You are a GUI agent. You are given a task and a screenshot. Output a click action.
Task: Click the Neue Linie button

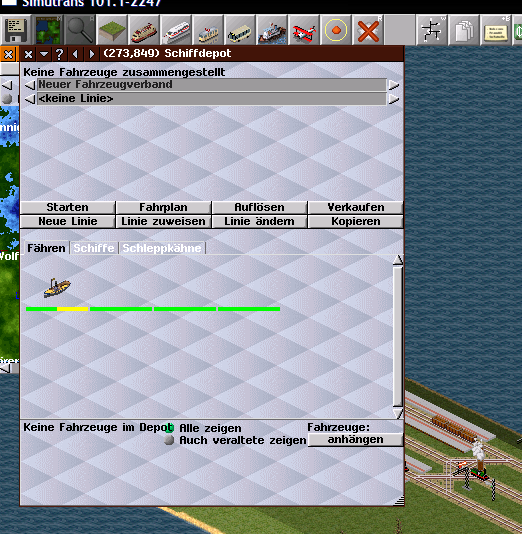coord(67,221)
